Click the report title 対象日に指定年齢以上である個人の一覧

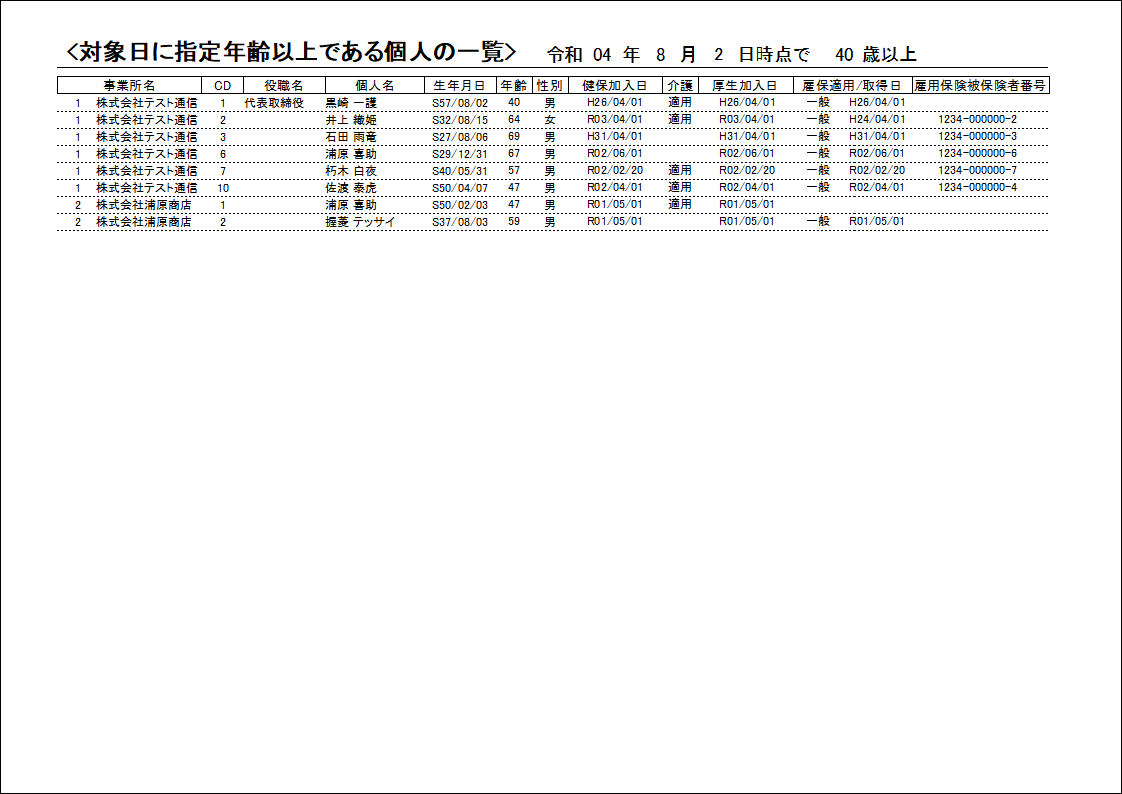290,52
